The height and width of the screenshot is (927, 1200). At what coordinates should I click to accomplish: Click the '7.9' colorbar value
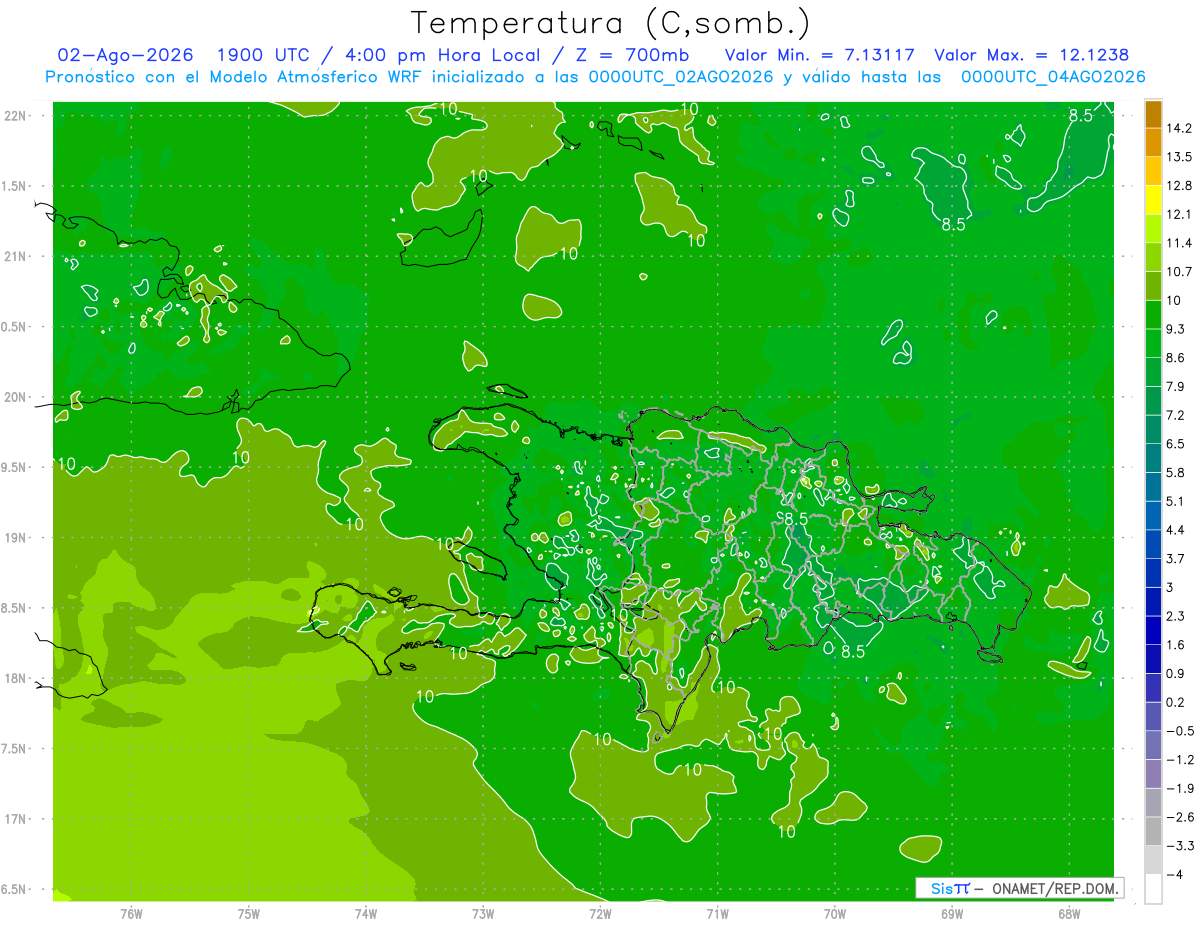(x=1176, y=386)
